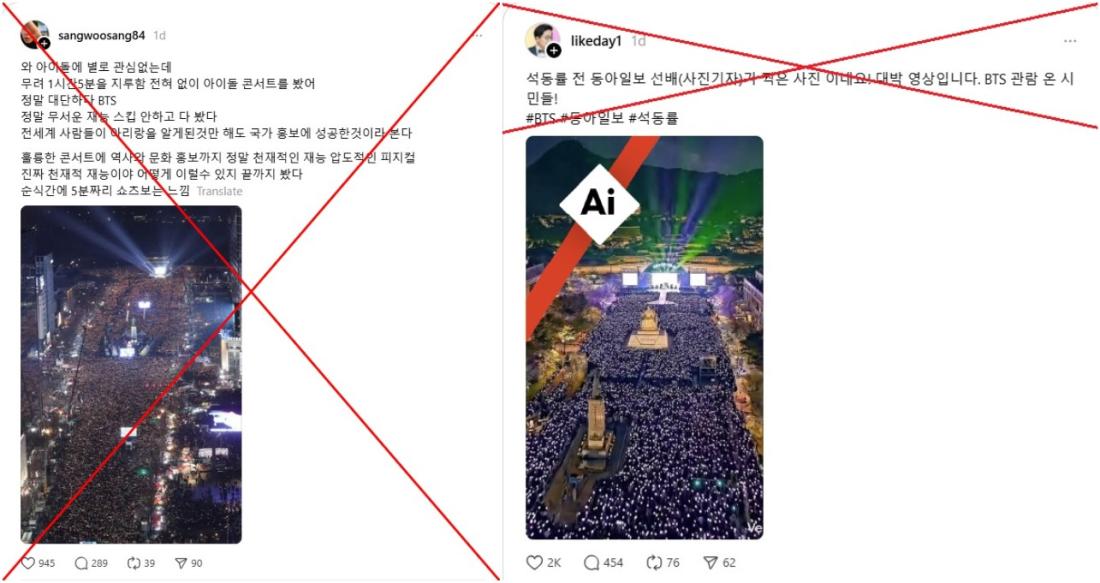The width and height of the screenshot is (1100, 583).
Task: Open sangwoosang84 profile via username
Action: (102, 35)
